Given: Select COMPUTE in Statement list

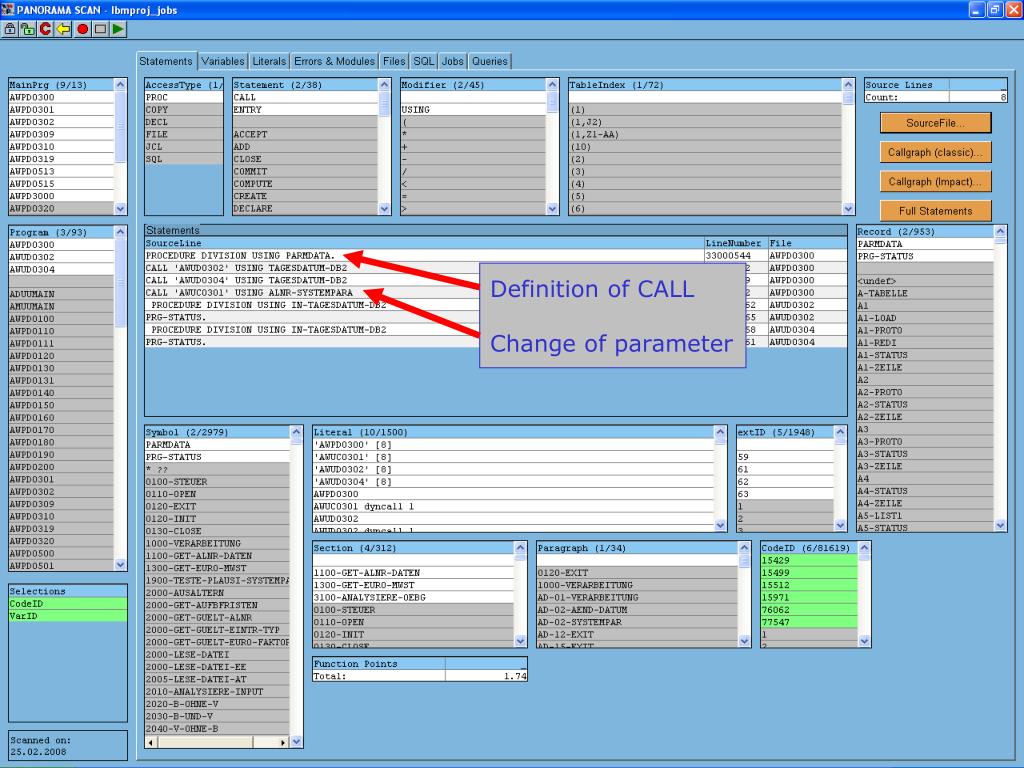Looking at the screenshot, I should tap(305, 184).
